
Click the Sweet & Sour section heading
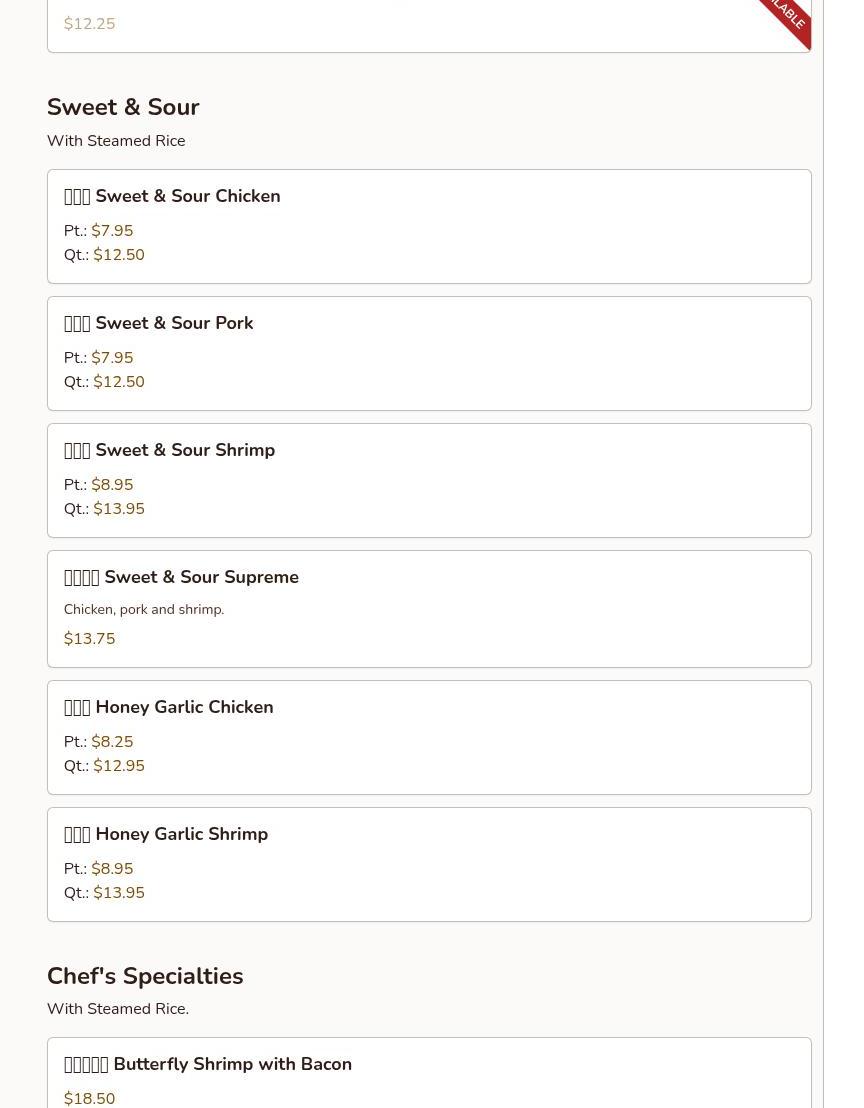123,107
